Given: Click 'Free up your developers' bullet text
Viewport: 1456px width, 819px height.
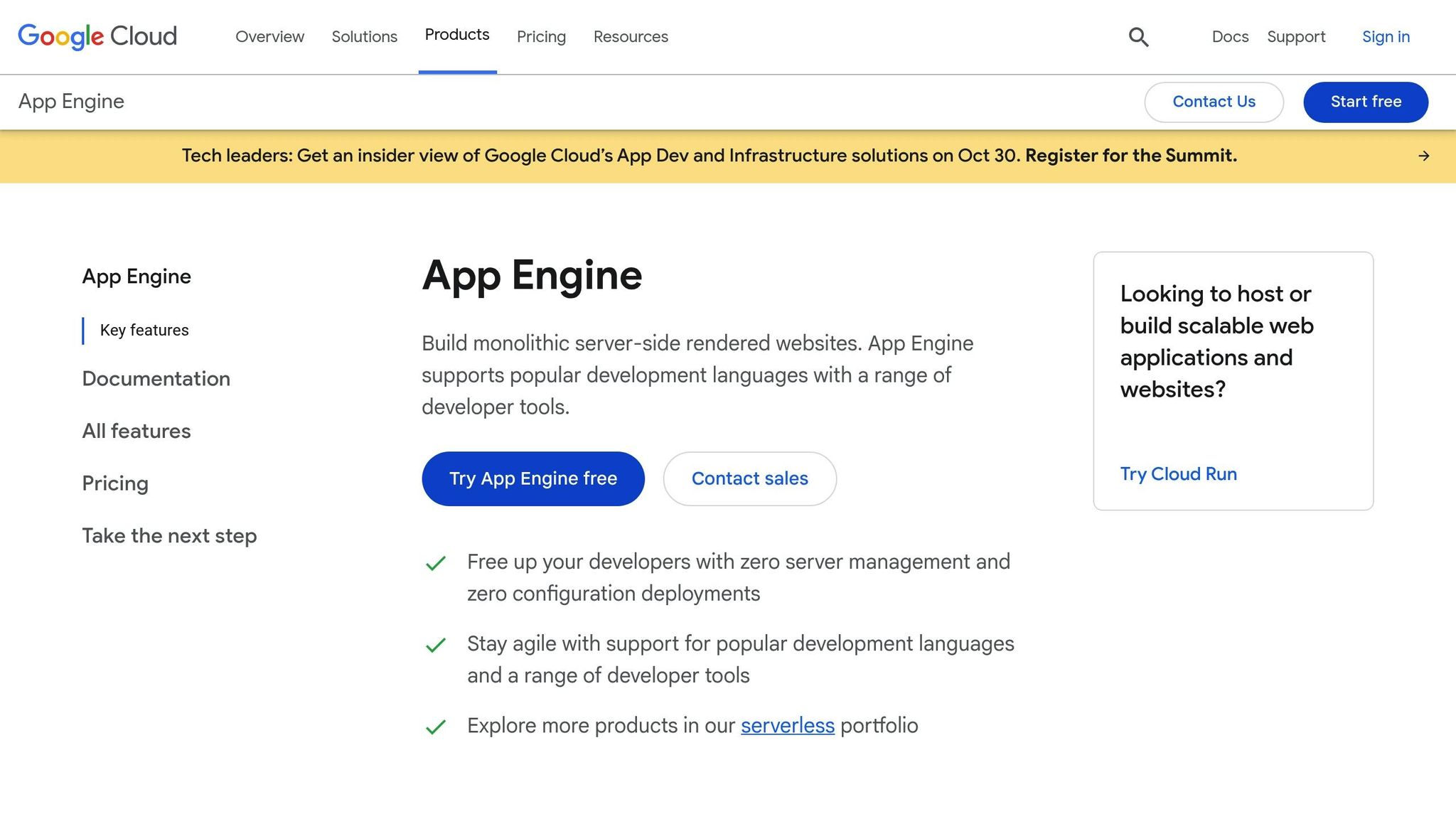Looking at the screenshot, I should tap(739, 577).
